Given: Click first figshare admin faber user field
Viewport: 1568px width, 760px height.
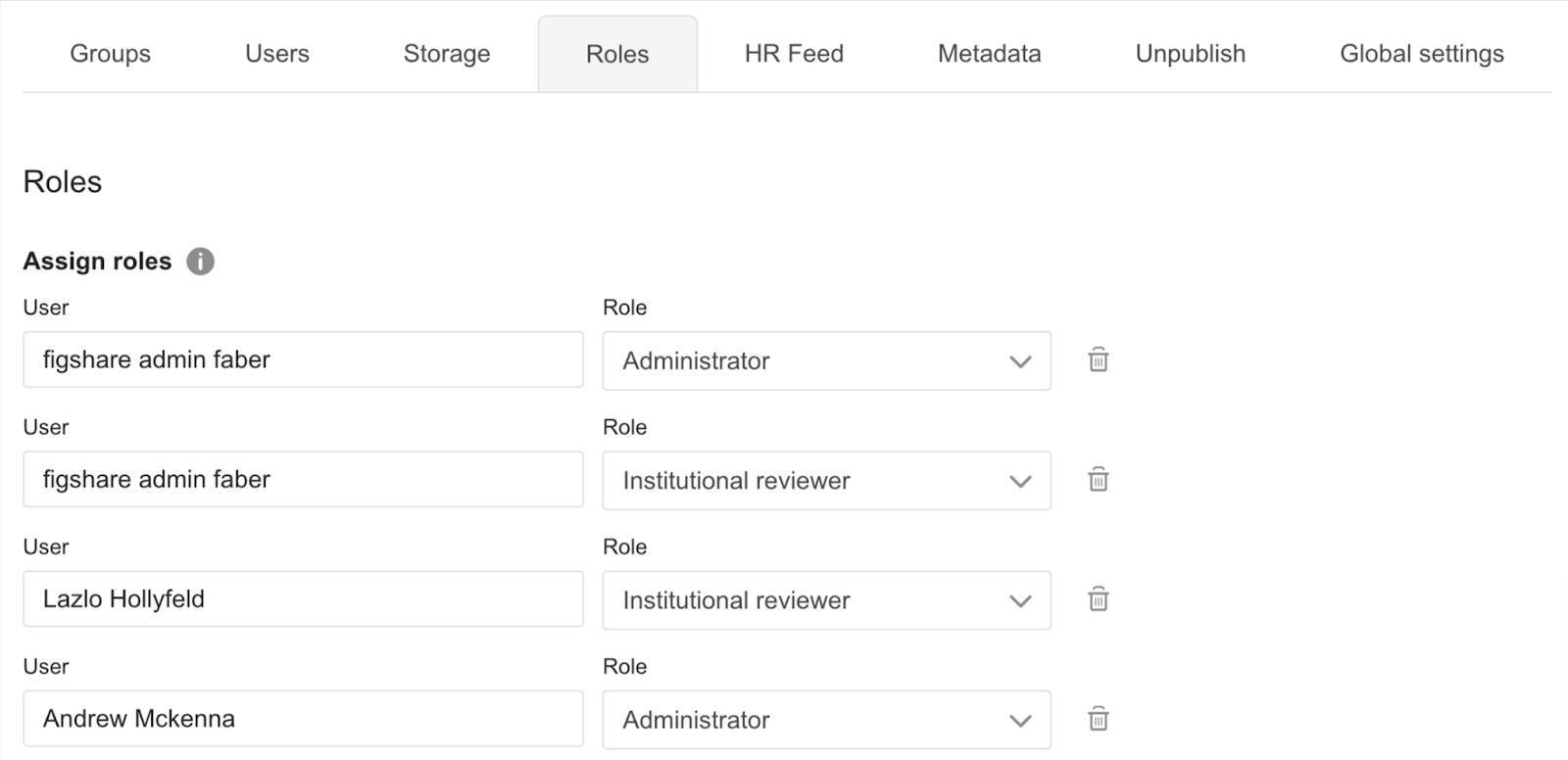Looking at the screenshot, I should (303, 359).
